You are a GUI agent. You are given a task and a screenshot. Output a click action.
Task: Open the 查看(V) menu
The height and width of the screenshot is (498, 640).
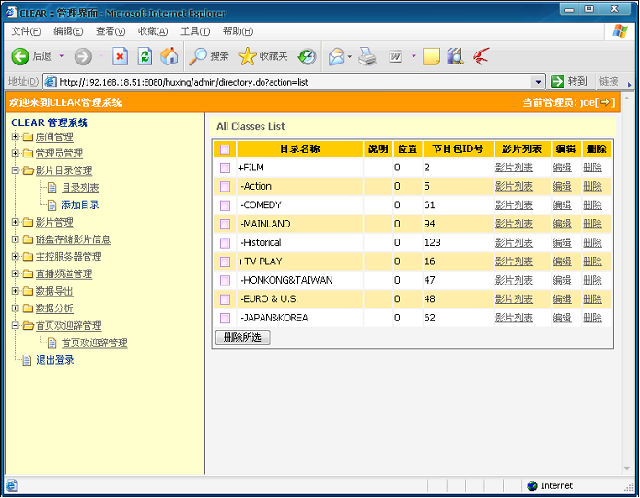pos(110,31)
